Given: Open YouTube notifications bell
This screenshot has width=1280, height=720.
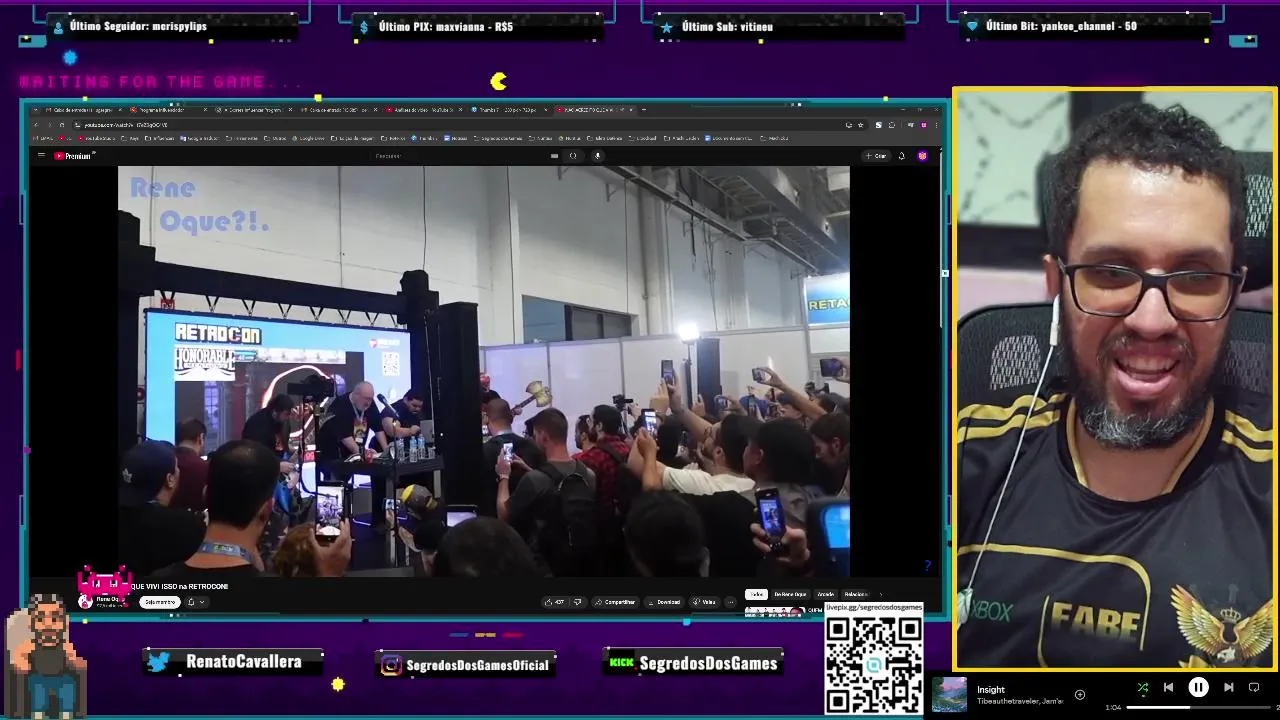Looking at the screenshot, I should [x=901, y=156].
